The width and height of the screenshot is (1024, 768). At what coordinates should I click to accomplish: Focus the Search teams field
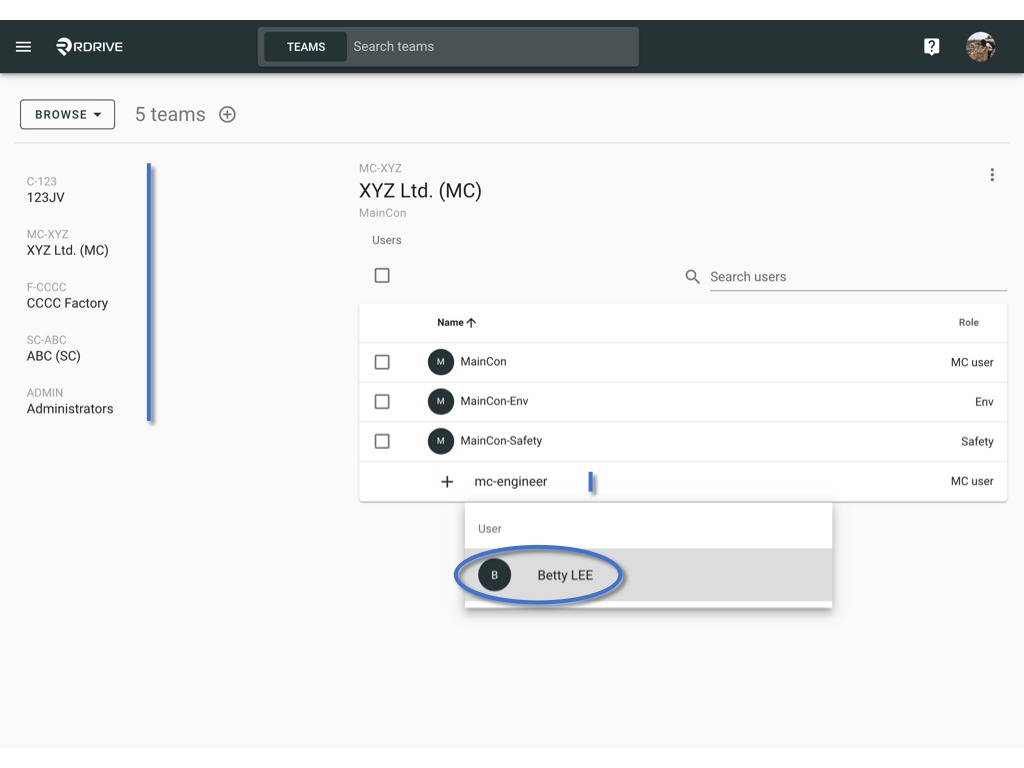(492, 46)
